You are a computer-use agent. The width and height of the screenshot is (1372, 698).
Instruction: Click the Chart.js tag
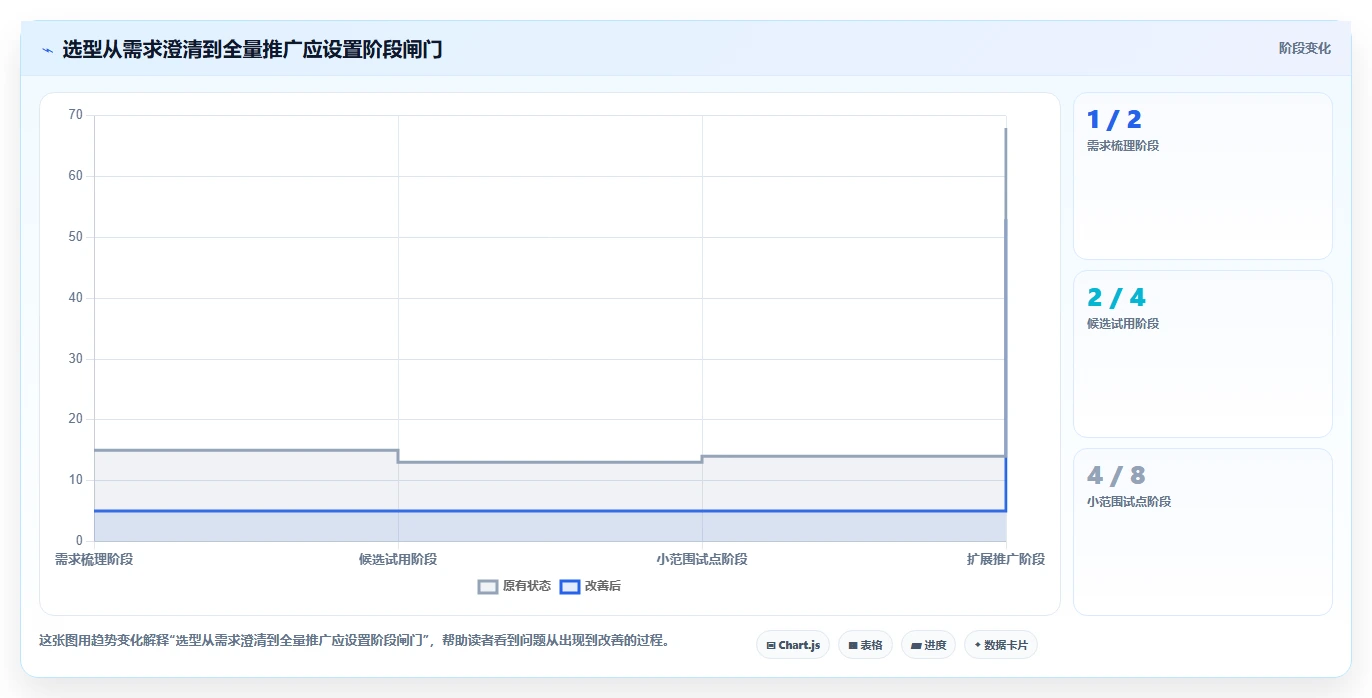(x=793, y=645)
